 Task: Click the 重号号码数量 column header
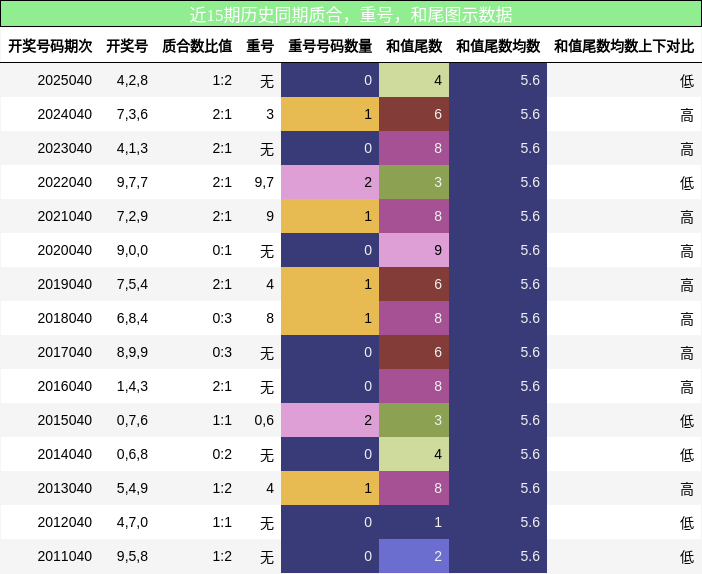point(330,46)
